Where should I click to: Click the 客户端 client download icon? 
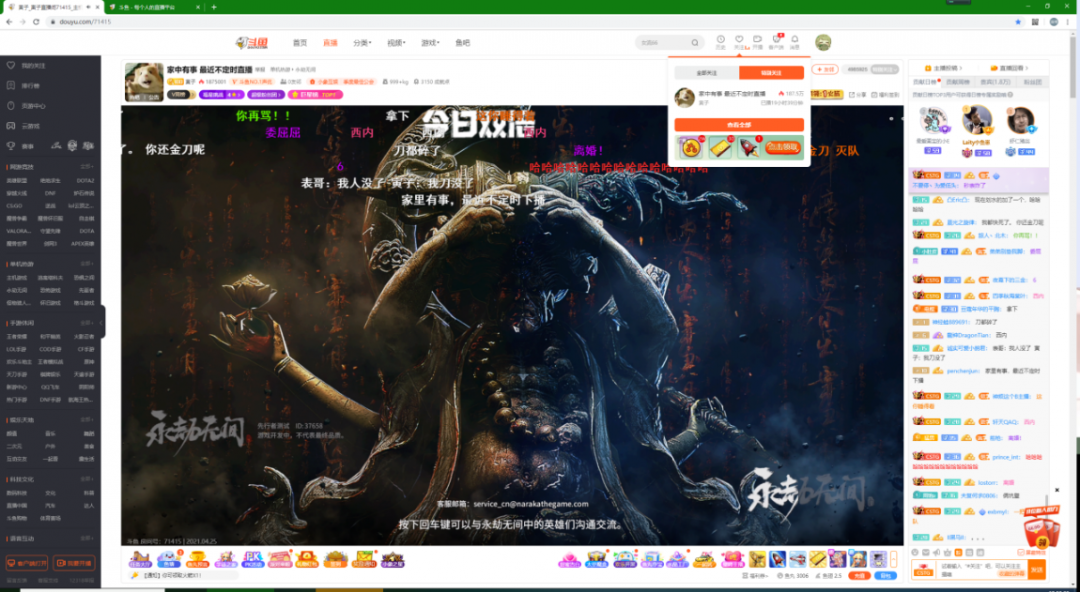click(x=776, y=40)
